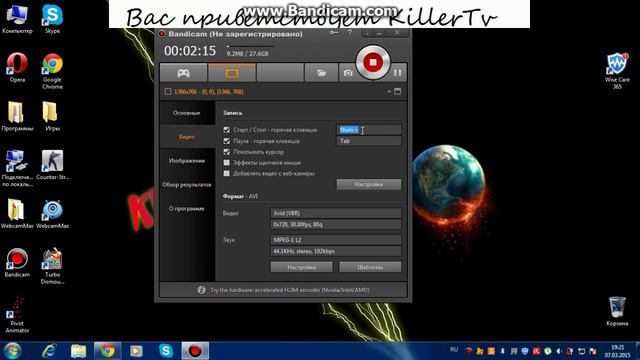Viewport: 640px width, 360px height.
Task: Click 44.1KHz stereo audio details field
Action: pyautogui.click(x=336, y=251)
